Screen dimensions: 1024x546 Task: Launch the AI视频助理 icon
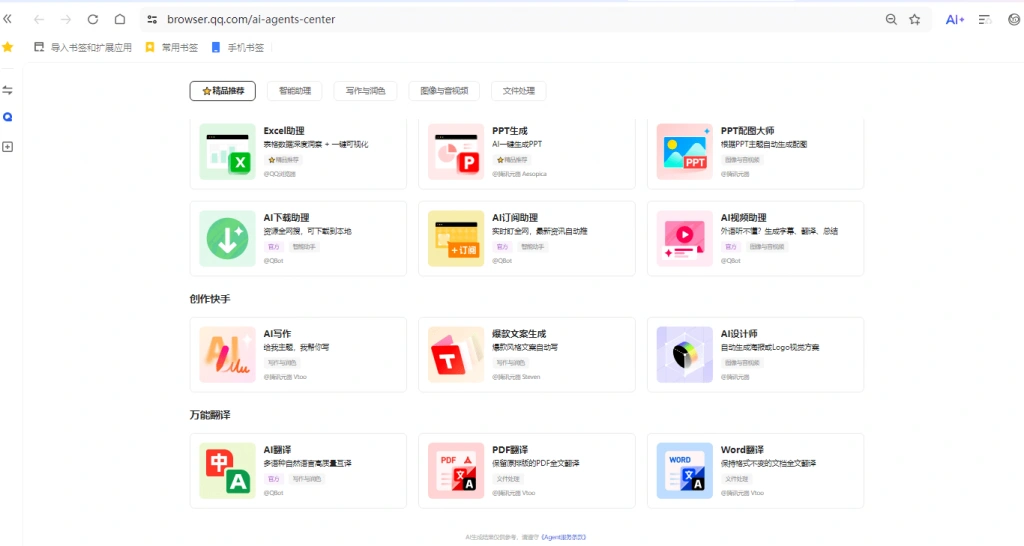coord(685,238)
